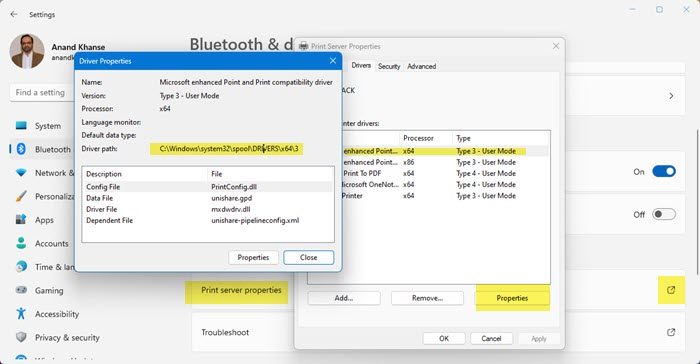
Task: Select Dependent File unishare-pipelineconfig.xml row
Action: point(208,220)
